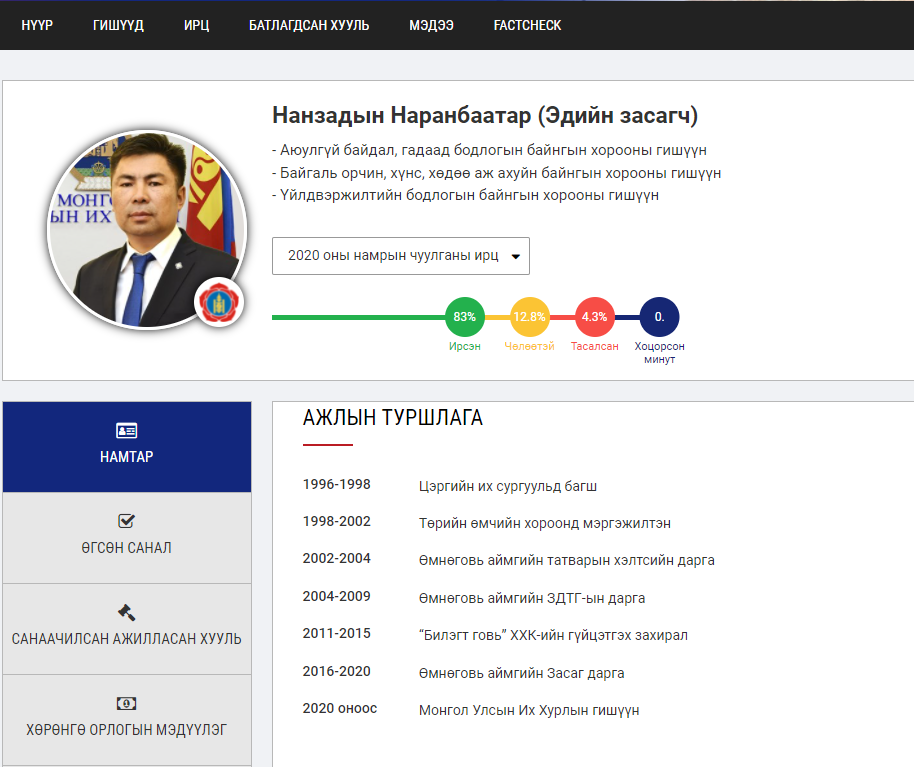
Task: Click the gavel icon for initiated laws
Action: 126,612
